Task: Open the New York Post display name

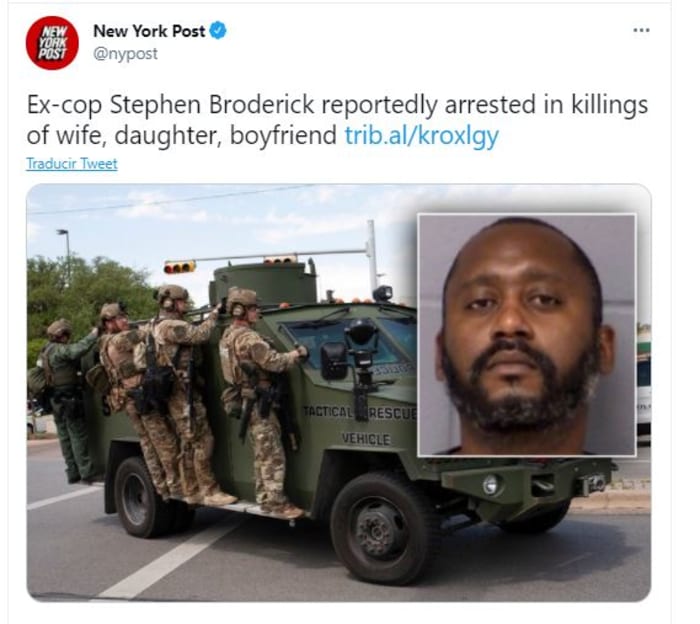Action: pos(149,31)
